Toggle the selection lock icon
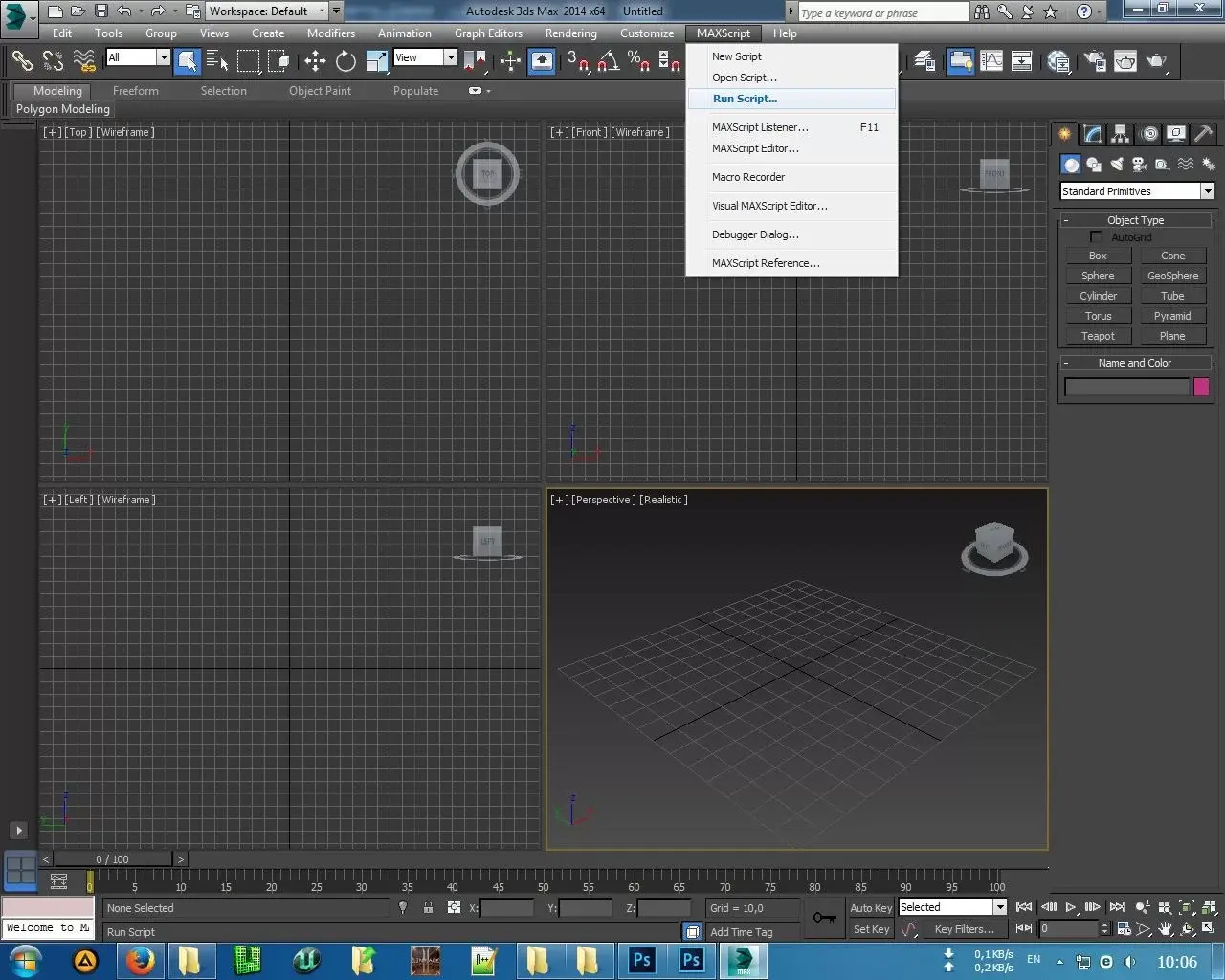The width and height of the screenshot is (1225, 980). (428, 907)
